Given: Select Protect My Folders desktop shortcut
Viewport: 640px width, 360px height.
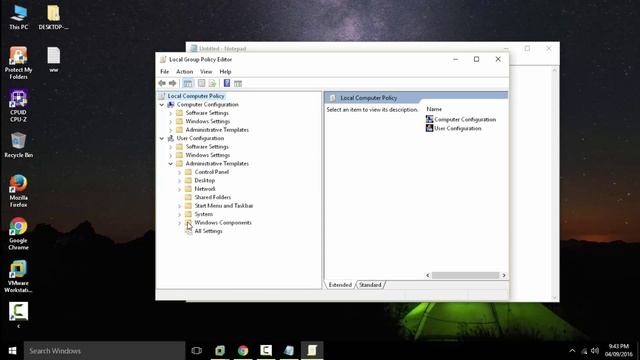Looking at the screenshot, I should [18, 63].
